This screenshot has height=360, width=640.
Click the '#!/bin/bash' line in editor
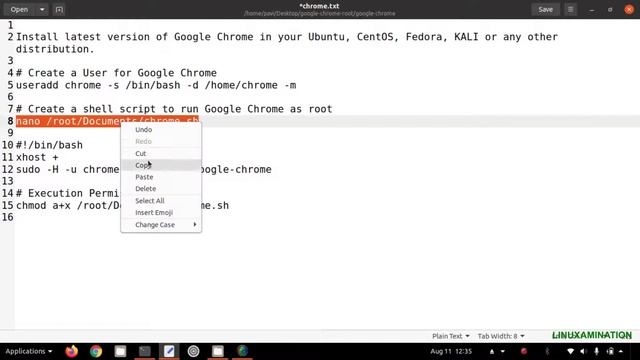point(49,145)
